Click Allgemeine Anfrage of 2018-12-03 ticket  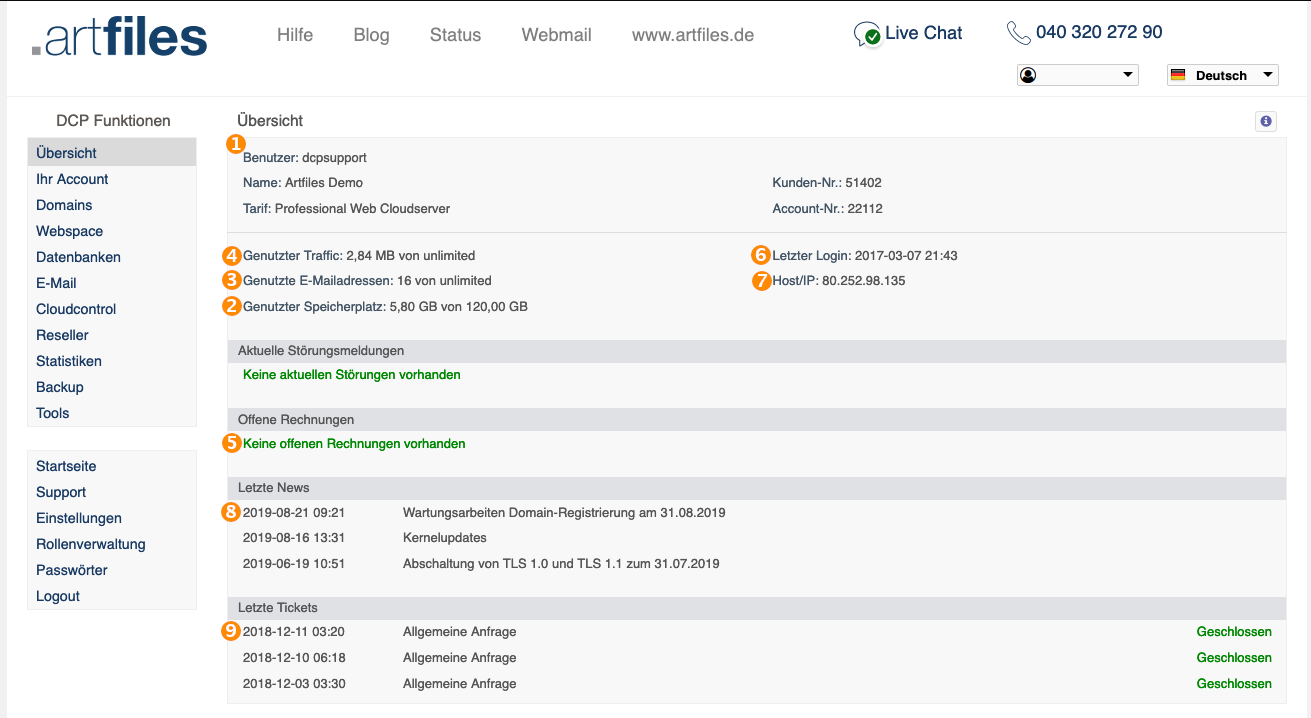[460, 684]
